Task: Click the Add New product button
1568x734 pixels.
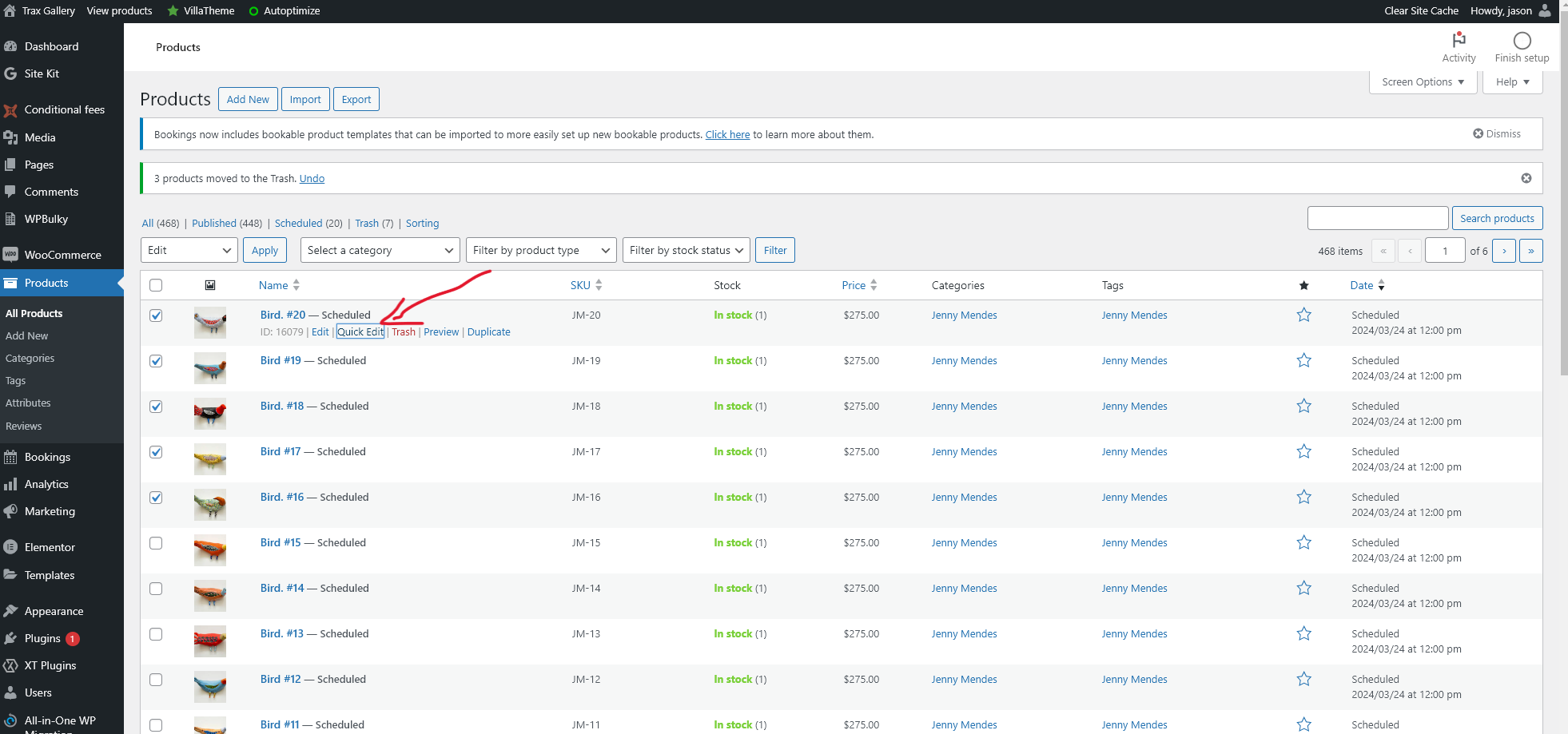Action: coord(248,99)
